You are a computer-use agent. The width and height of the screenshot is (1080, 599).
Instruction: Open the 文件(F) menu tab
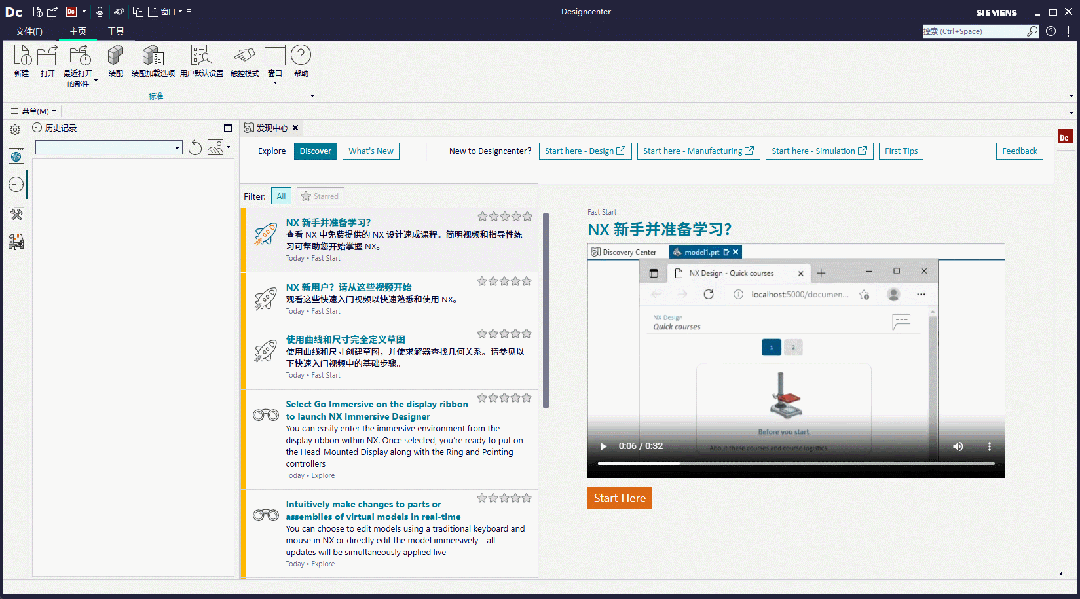[30, 31]
